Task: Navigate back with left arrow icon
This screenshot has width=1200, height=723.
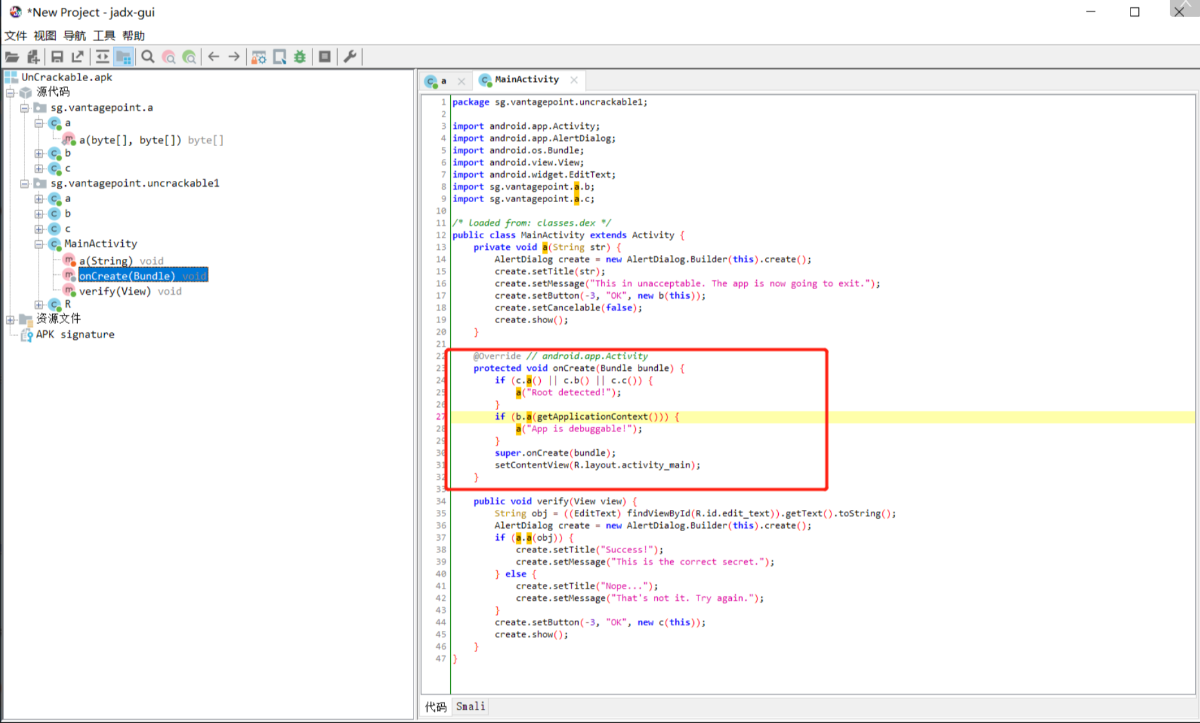Action: 213,57
